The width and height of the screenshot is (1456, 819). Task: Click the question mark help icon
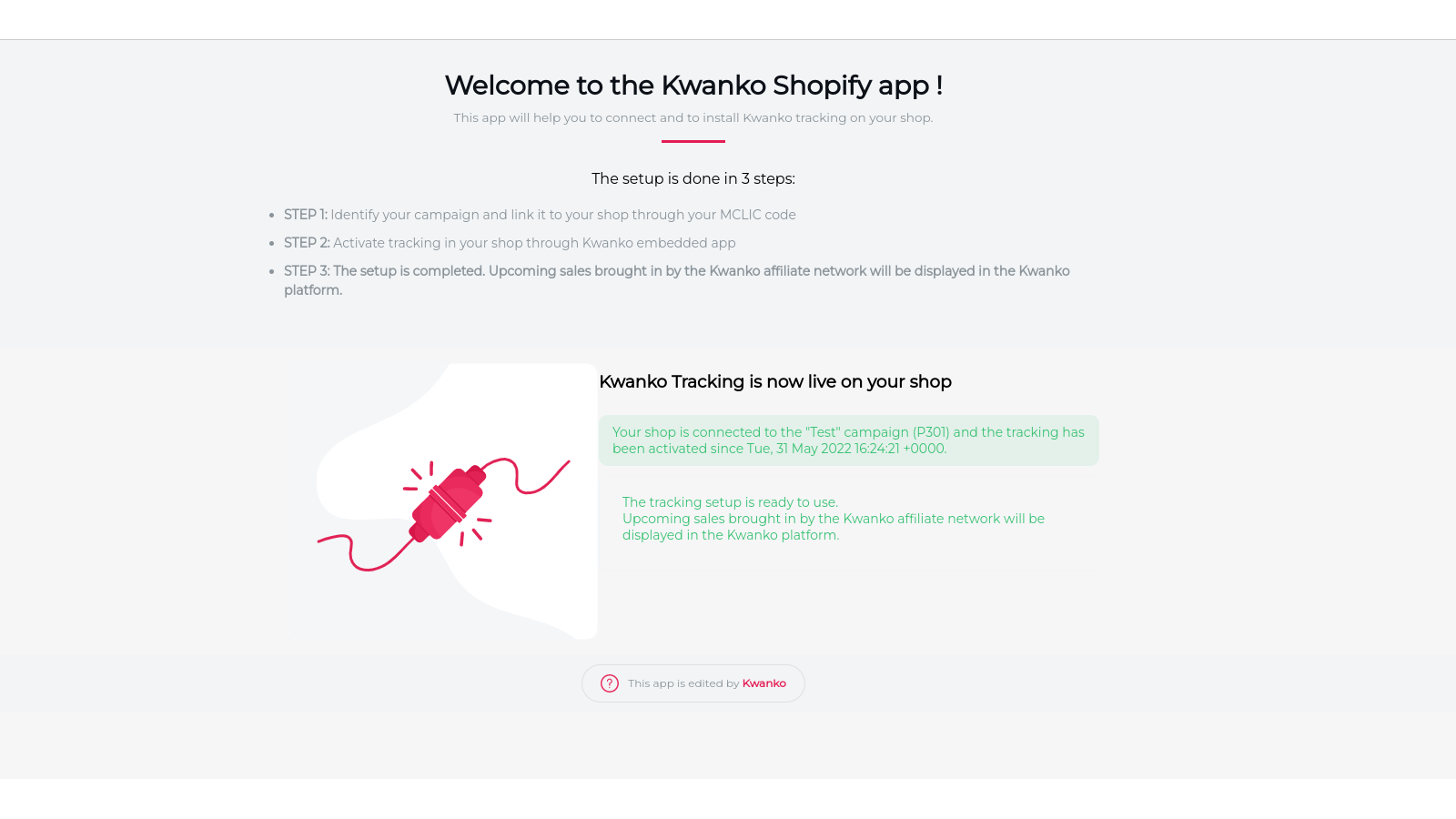610,683
